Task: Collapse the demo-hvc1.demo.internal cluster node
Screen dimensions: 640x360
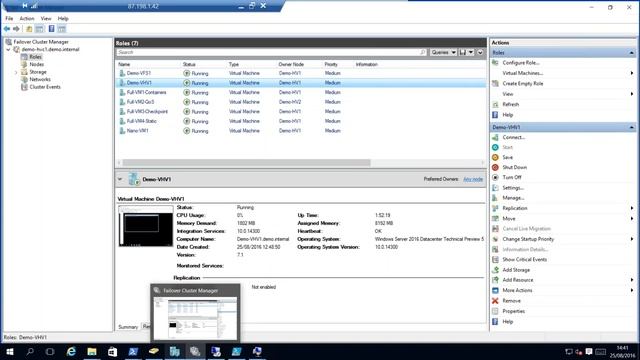Action: point(8,49)
